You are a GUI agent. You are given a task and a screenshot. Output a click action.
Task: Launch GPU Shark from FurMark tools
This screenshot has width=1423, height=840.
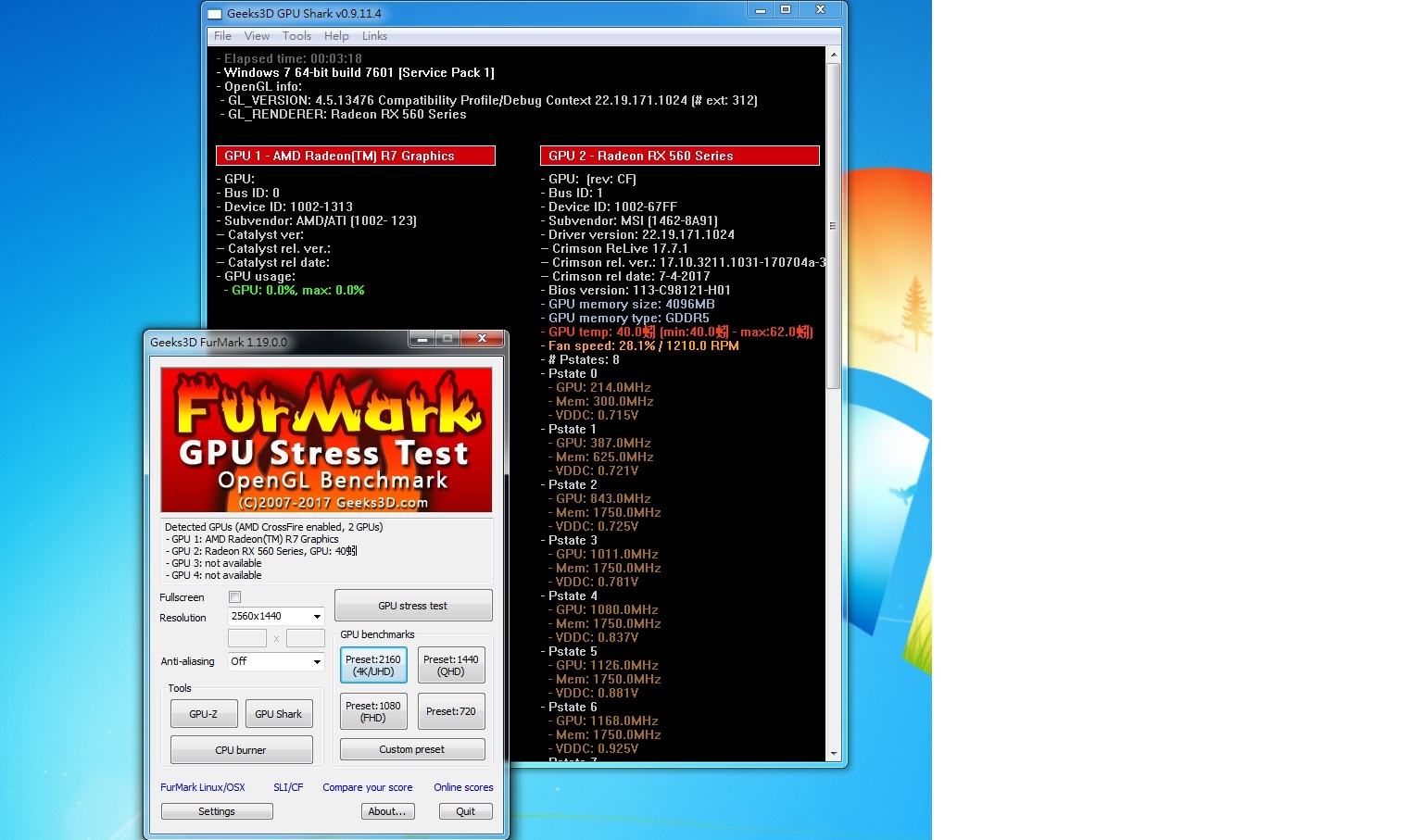(x=279, y=714)
